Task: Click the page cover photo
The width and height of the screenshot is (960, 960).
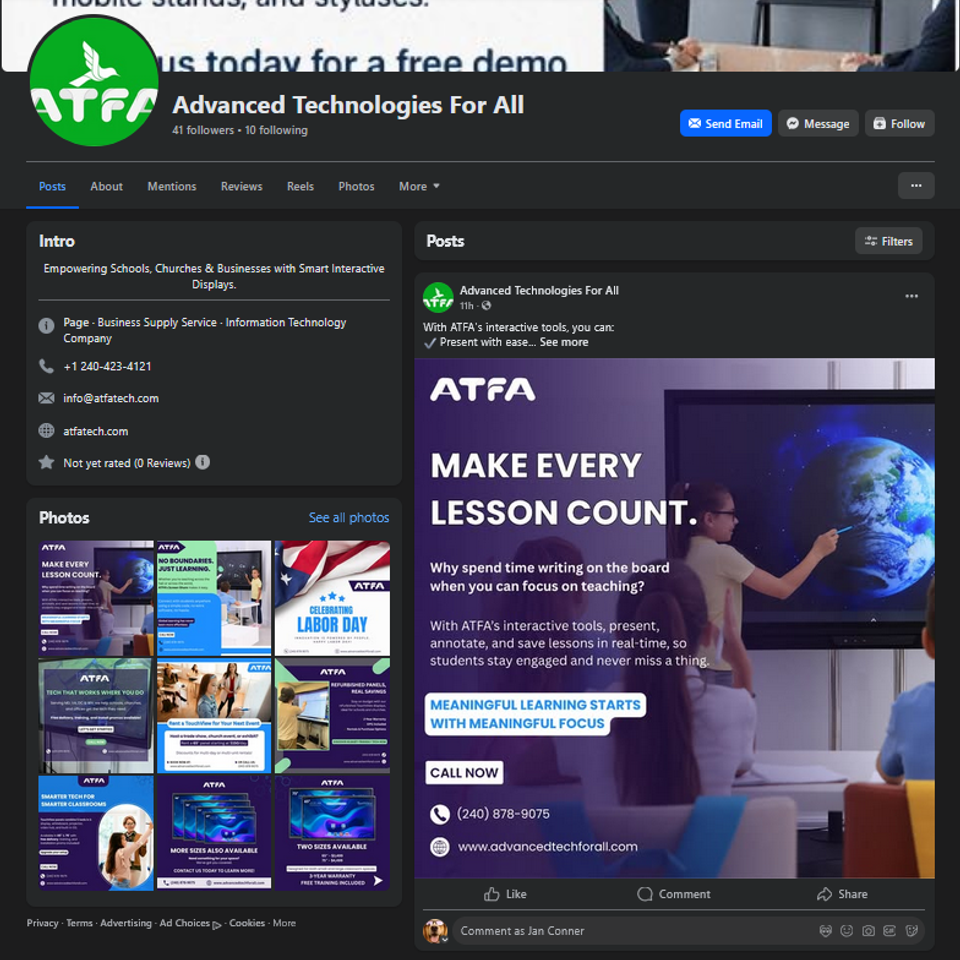Action: point(478,36)
